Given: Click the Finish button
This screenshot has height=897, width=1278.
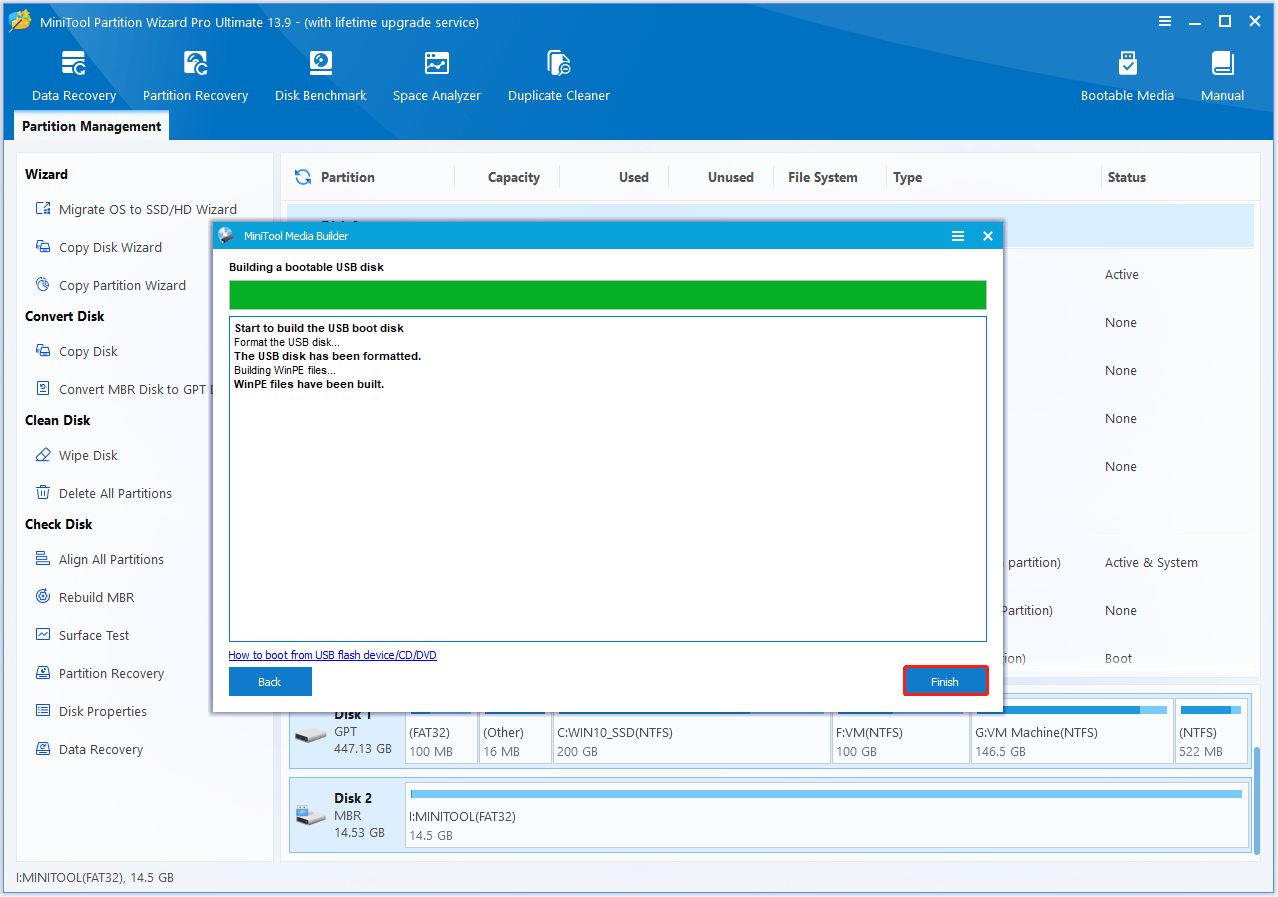Looking at the screenshot, I should pos(945,681).
